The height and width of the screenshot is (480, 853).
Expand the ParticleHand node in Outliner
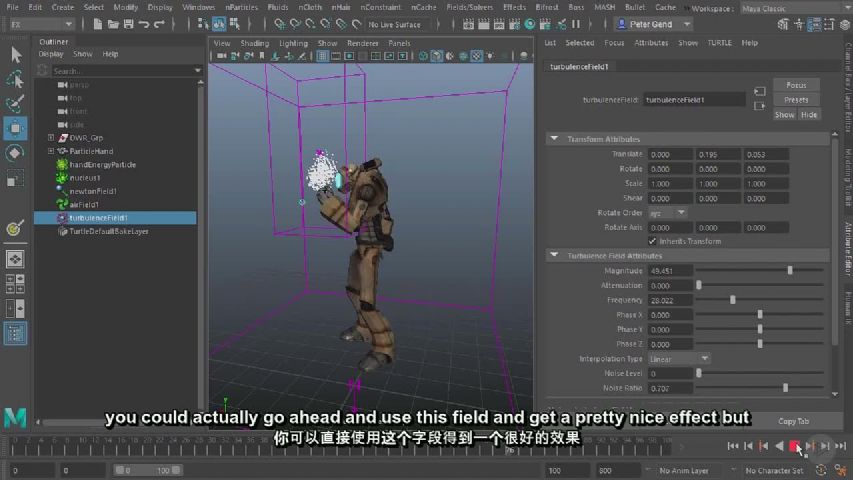coord(51,151)
